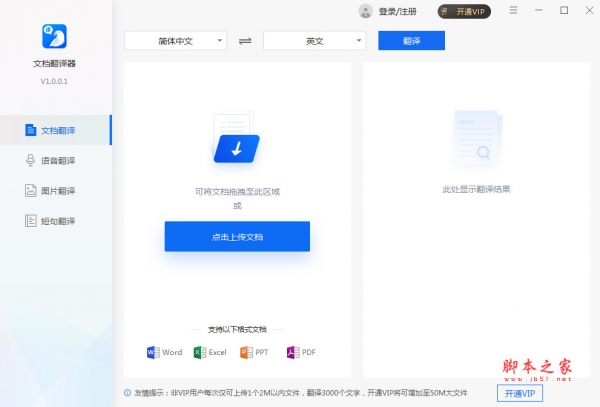Click the blue download-arrow upload icon

coord(236,148)
